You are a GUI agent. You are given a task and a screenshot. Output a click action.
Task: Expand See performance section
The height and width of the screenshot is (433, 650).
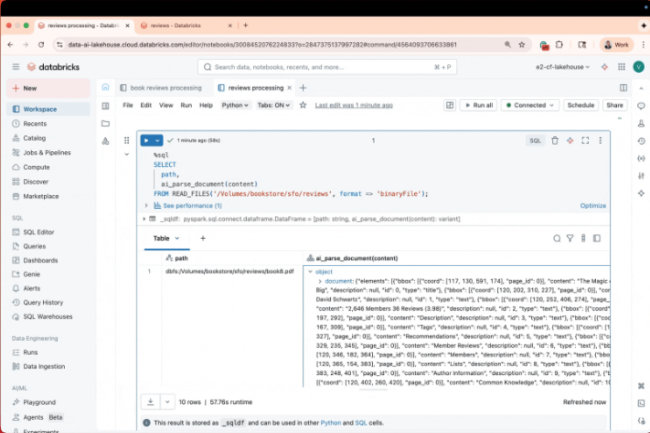(x=187, y=205)
